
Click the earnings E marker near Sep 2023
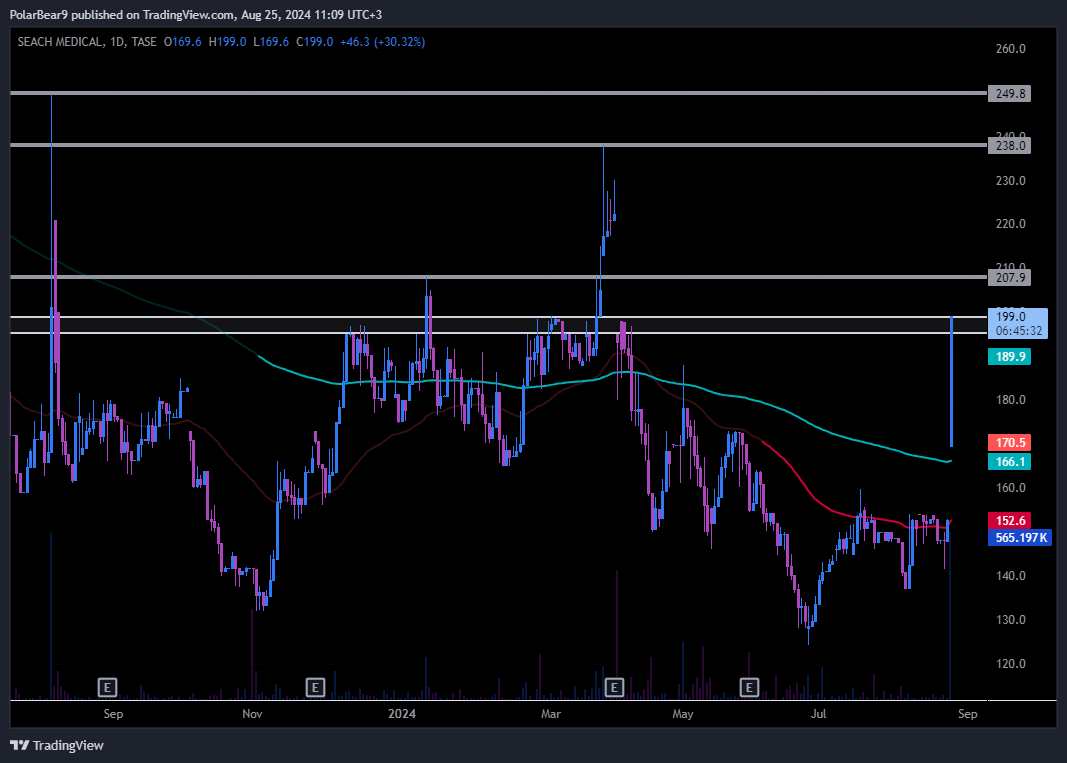[x=108, y=687]
